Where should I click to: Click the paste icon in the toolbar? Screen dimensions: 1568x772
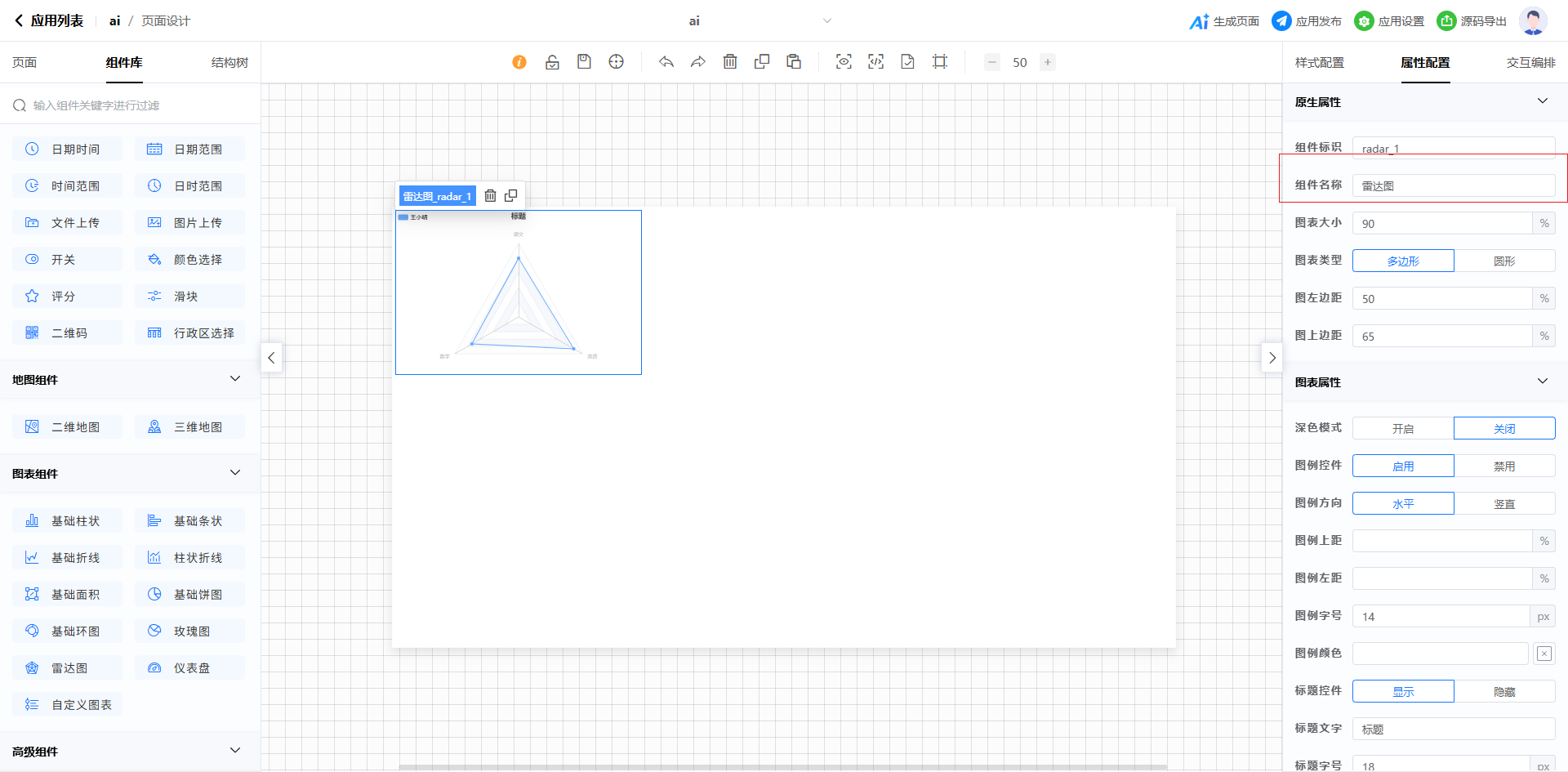click(x=794, y=62)
